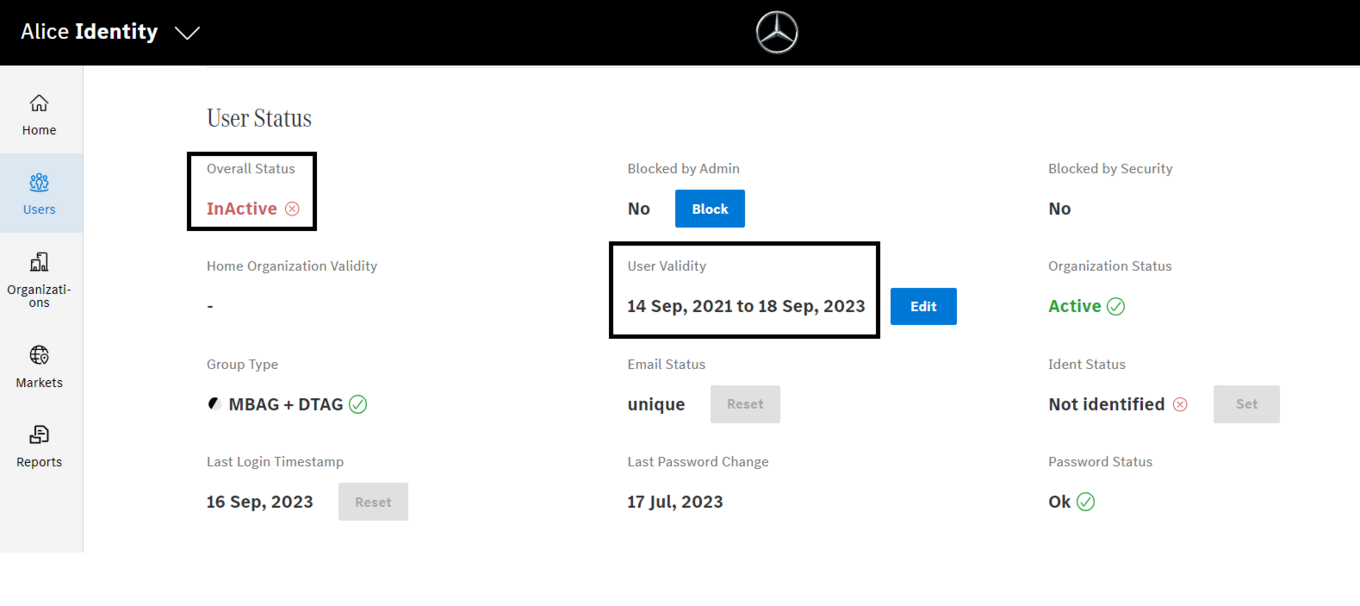Click Edit next to User Validity
This screenshot has height=606, width=1360.
923,307
